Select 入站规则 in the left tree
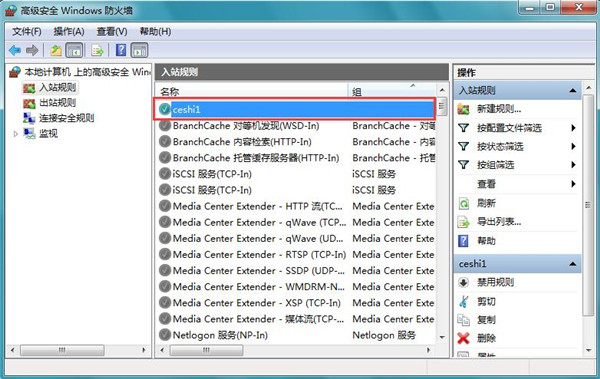 point(57,87)
